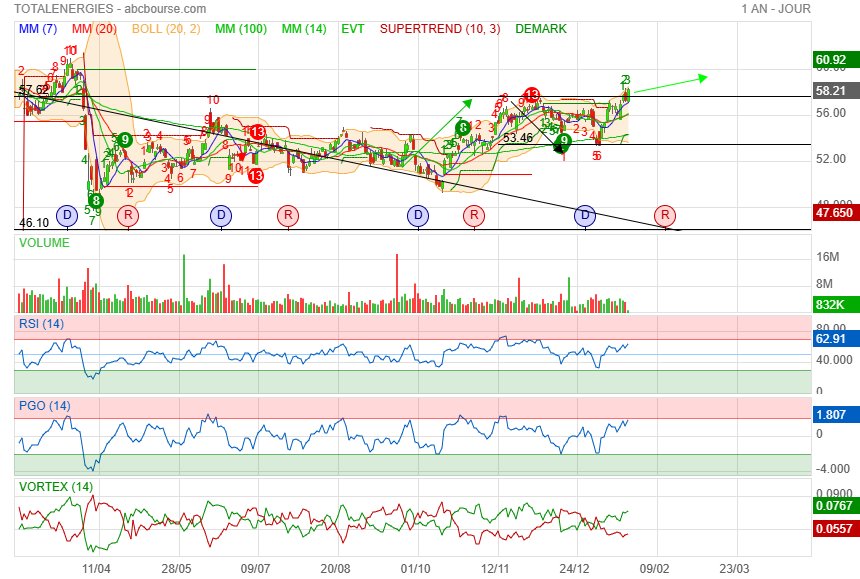The image size is (860, 579).
Task: Click the leftmost red R event marker
Action: tap(127, 215)
